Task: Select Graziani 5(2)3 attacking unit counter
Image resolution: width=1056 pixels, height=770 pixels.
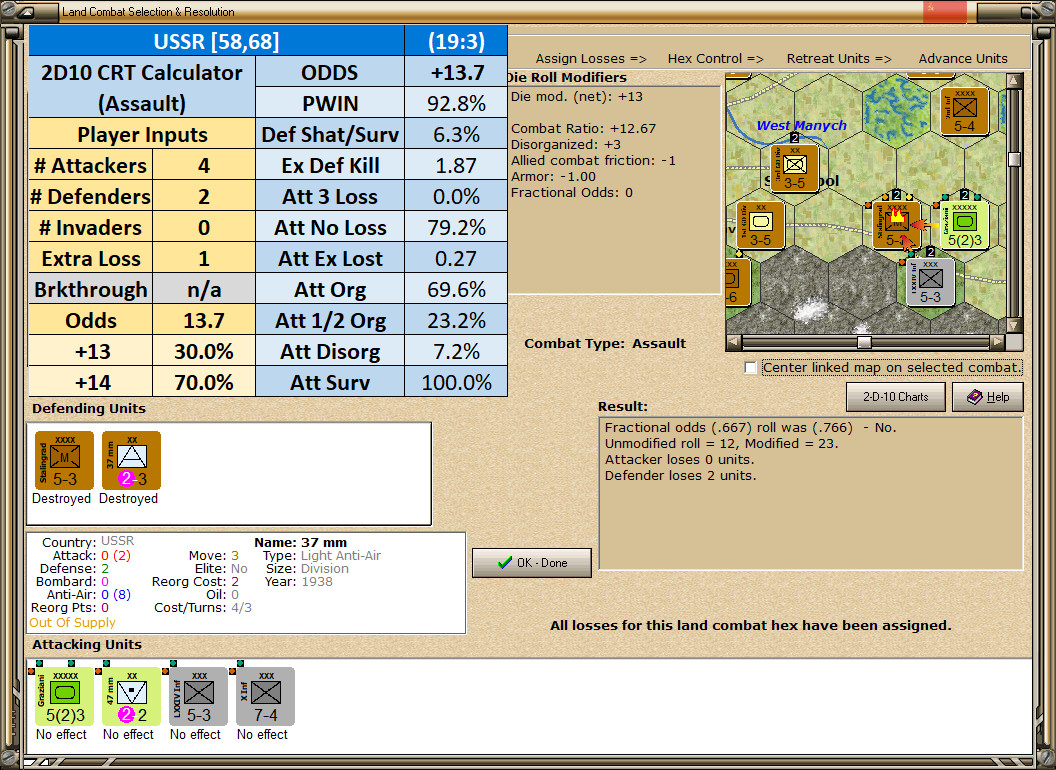Action: click(x=65, y=697)
